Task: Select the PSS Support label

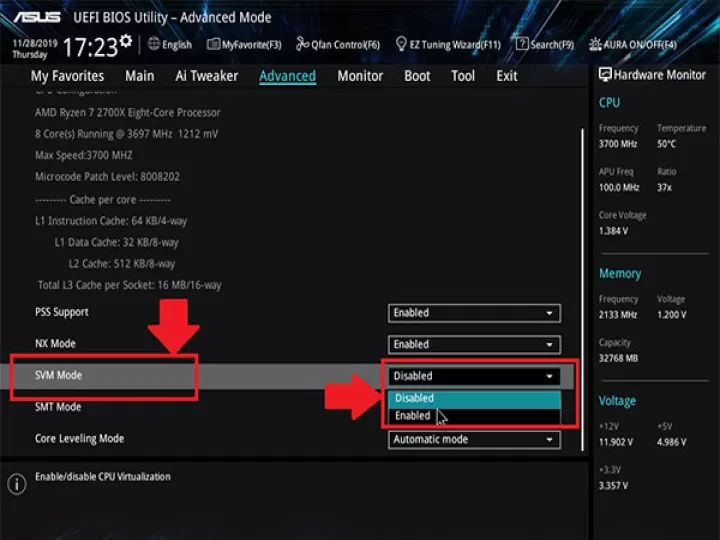Action: point(62,312)
